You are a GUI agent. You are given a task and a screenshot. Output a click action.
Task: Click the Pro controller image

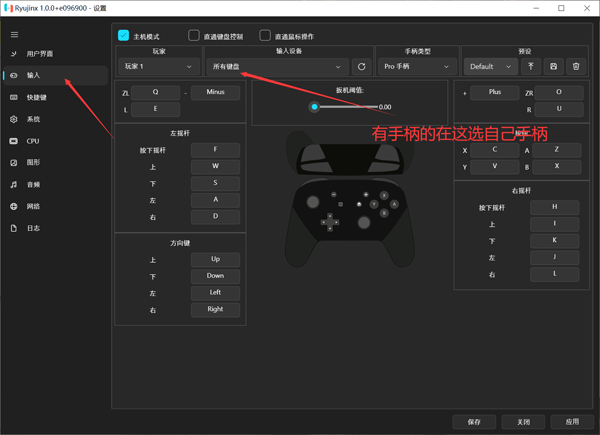350,199
